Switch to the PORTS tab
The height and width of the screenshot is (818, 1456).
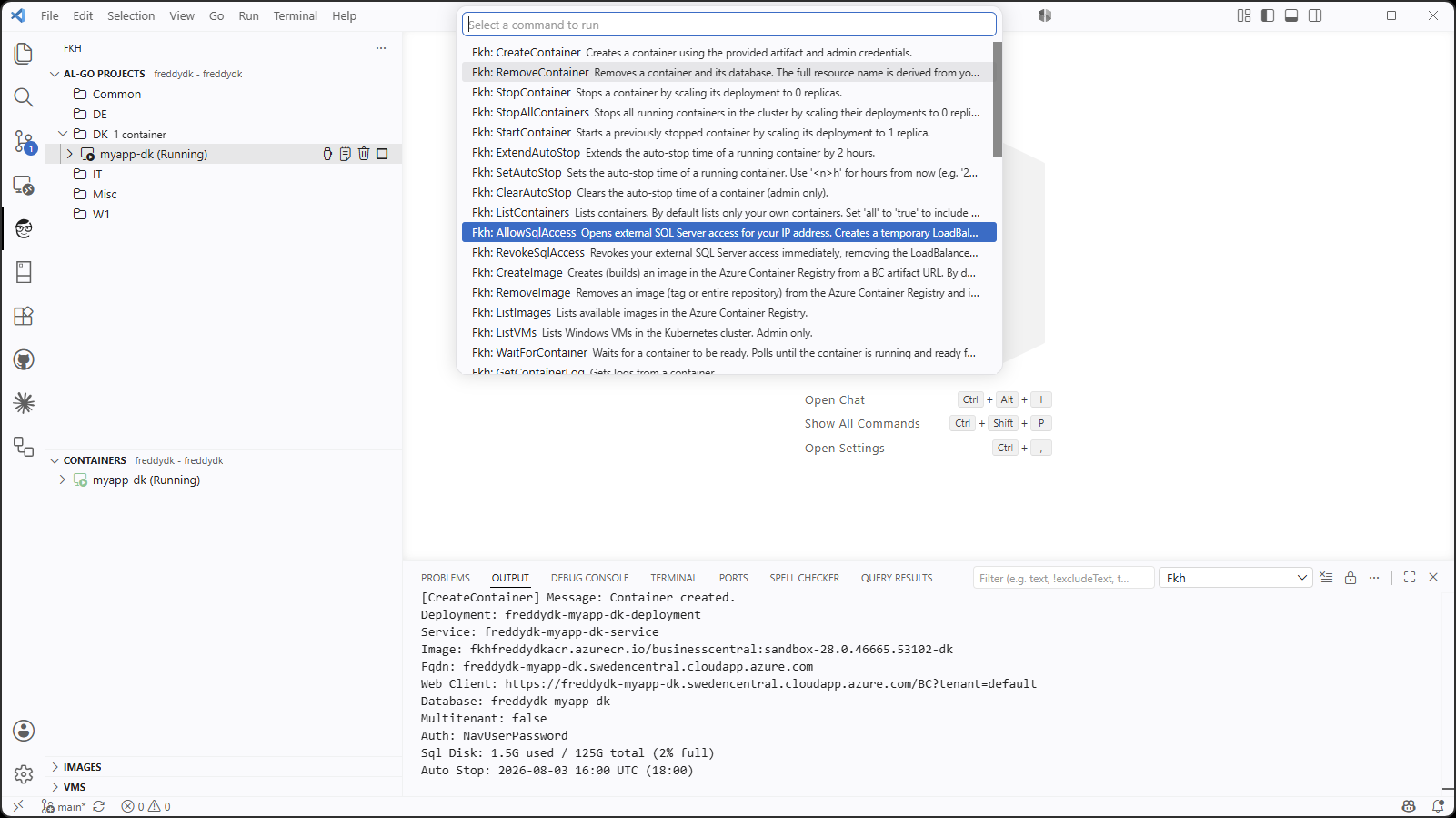pos(734,578)
